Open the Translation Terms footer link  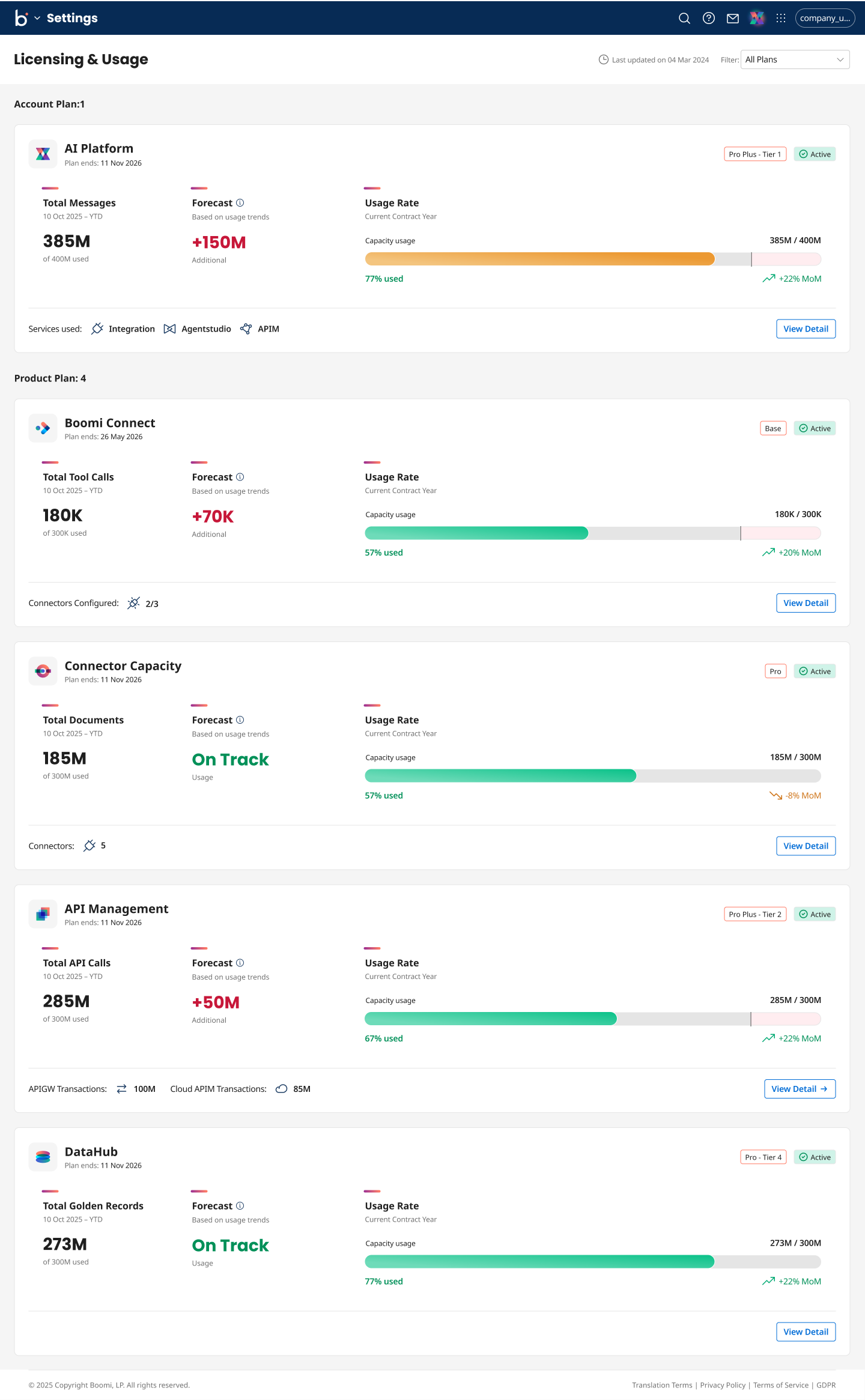(662, 1385)
